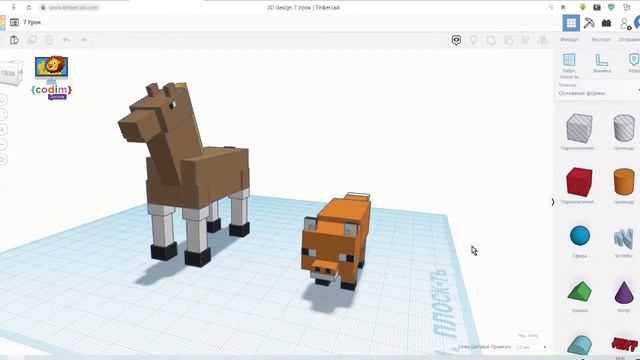Click the dark square extension icon
The image size is (640, 360).
(597, 7)
